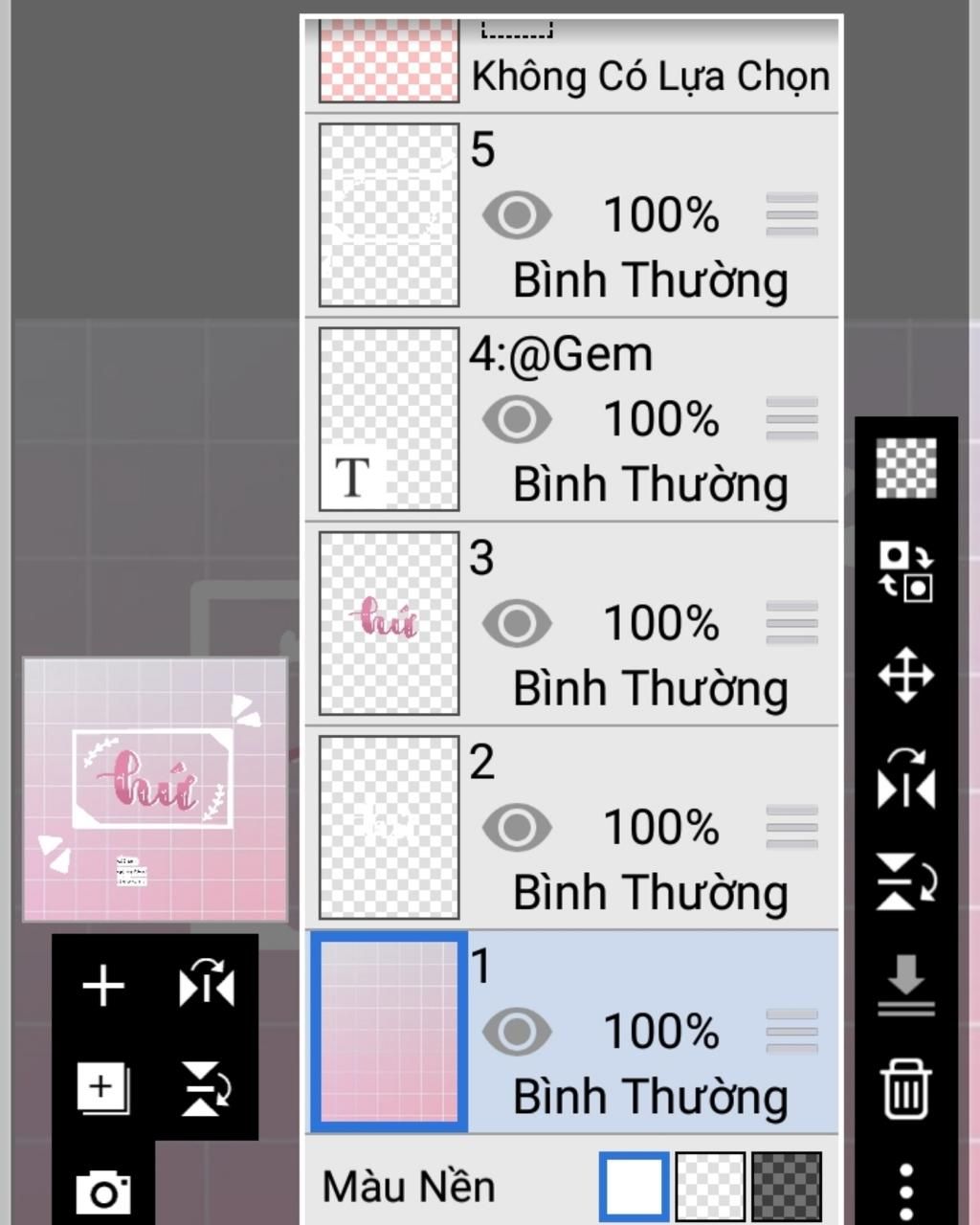Toggle visibility of the 4:@Gem text layer

tap(517, 419)
